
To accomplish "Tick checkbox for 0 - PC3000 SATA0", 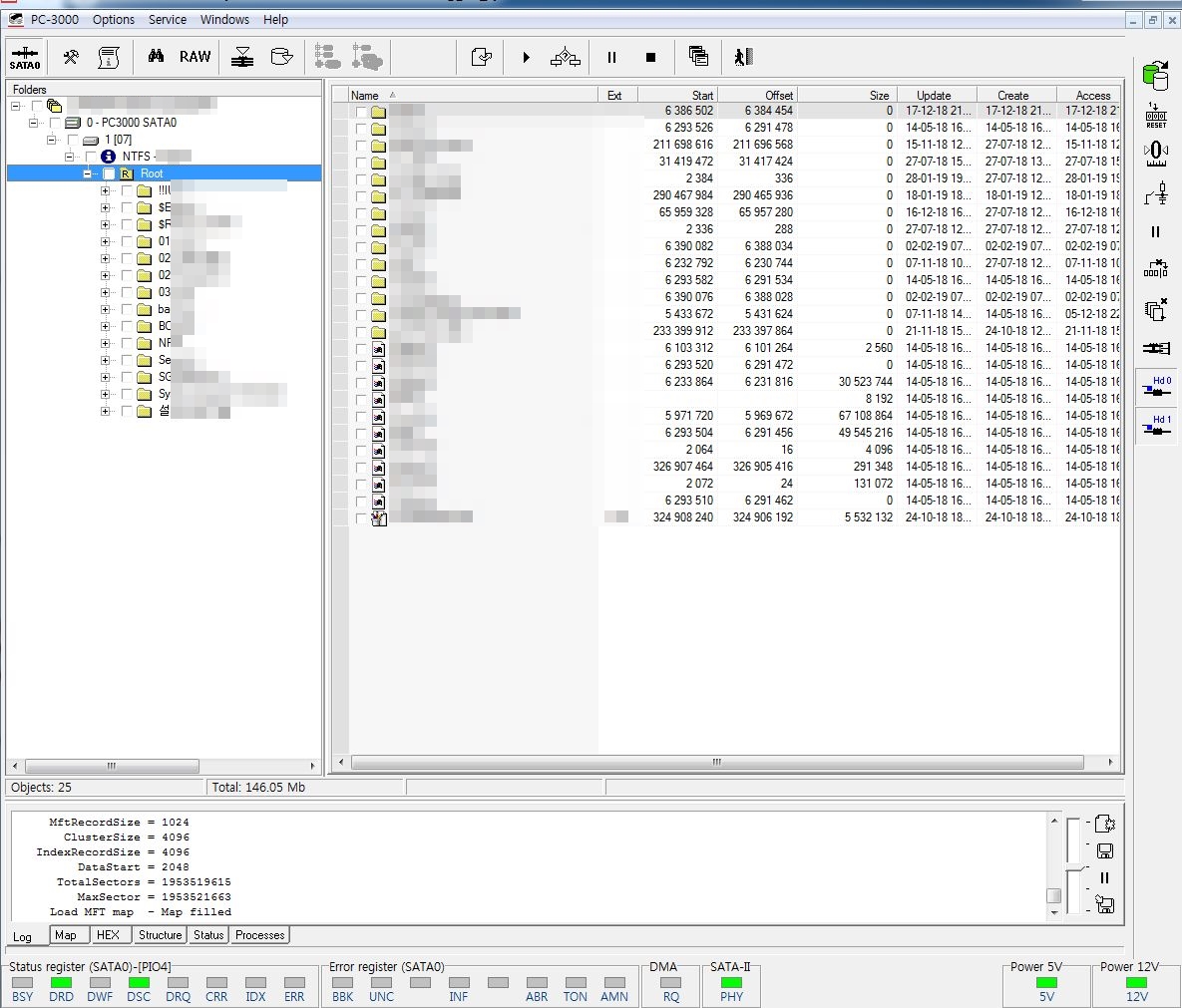I will tap(55, 123).
